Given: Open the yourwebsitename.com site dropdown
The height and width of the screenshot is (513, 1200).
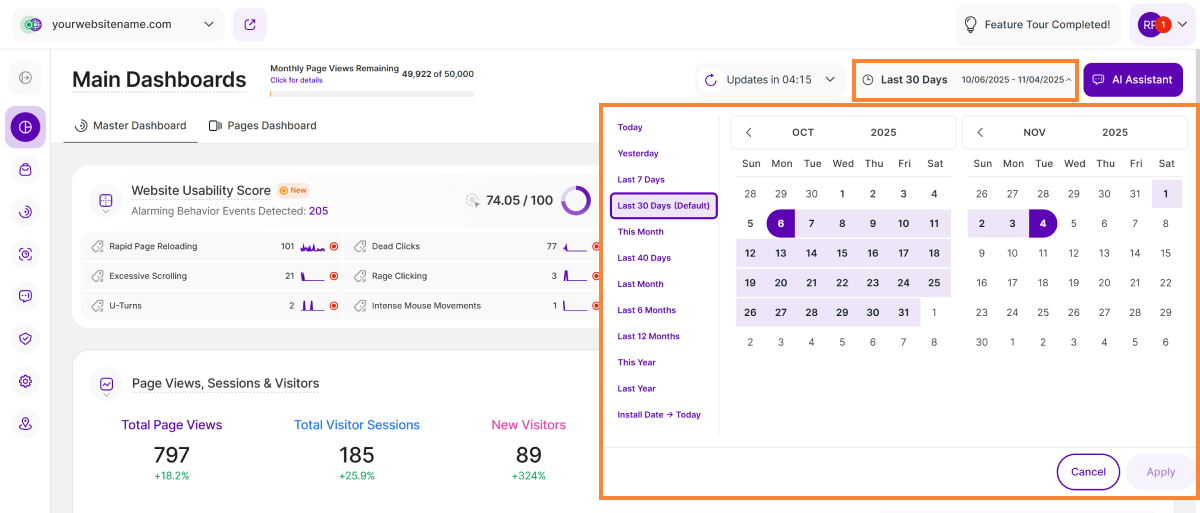Looking at the screenshot, I should click(x=120, y=24).
